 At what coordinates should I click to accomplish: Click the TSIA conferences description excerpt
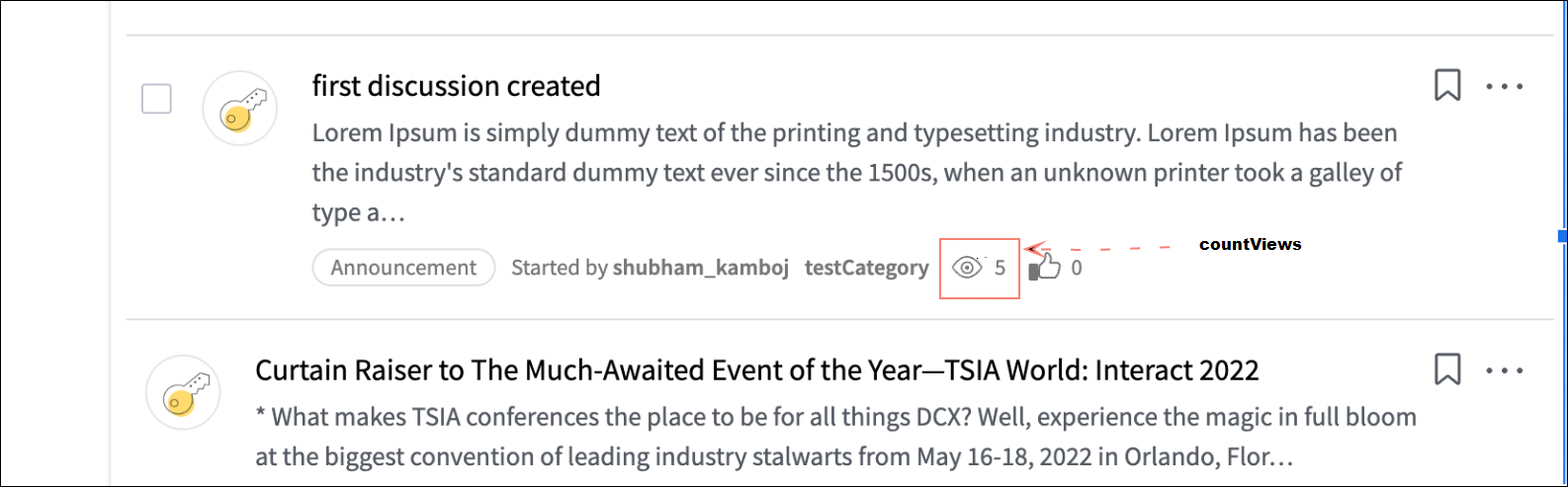[835, 437]
